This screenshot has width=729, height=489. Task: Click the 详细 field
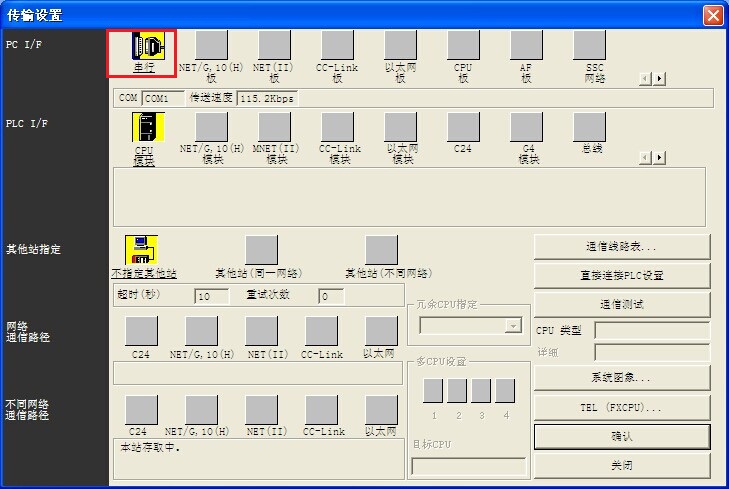652,352
